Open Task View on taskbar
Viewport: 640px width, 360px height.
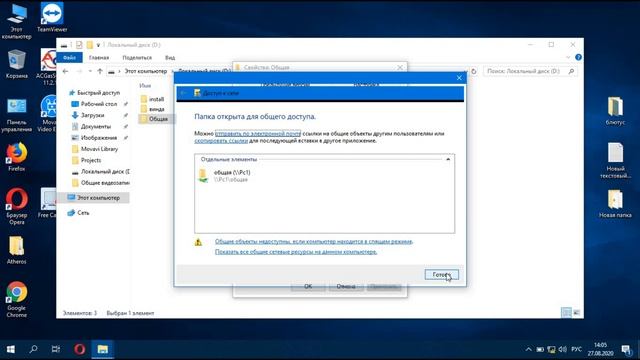(56, 349)
